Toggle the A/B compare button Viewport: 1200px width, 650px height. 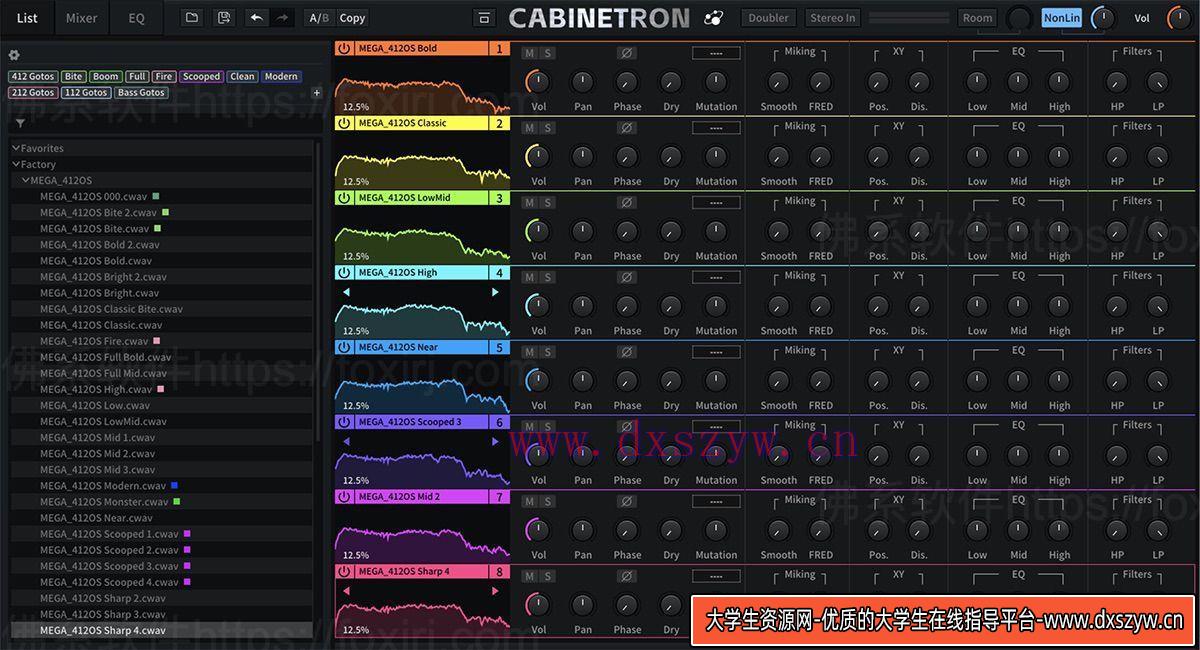pos(318,18)
